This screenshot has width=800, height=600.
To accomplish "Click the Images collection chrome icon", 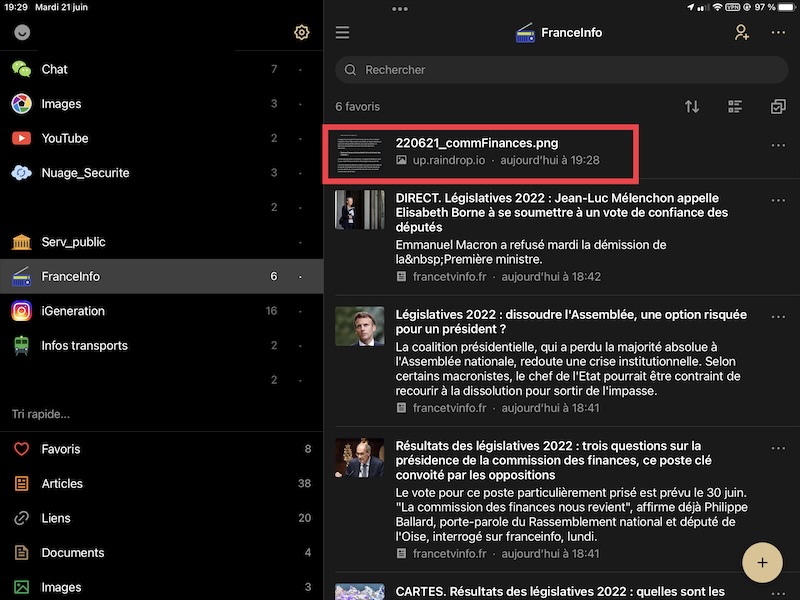I will tap(21, 104).
